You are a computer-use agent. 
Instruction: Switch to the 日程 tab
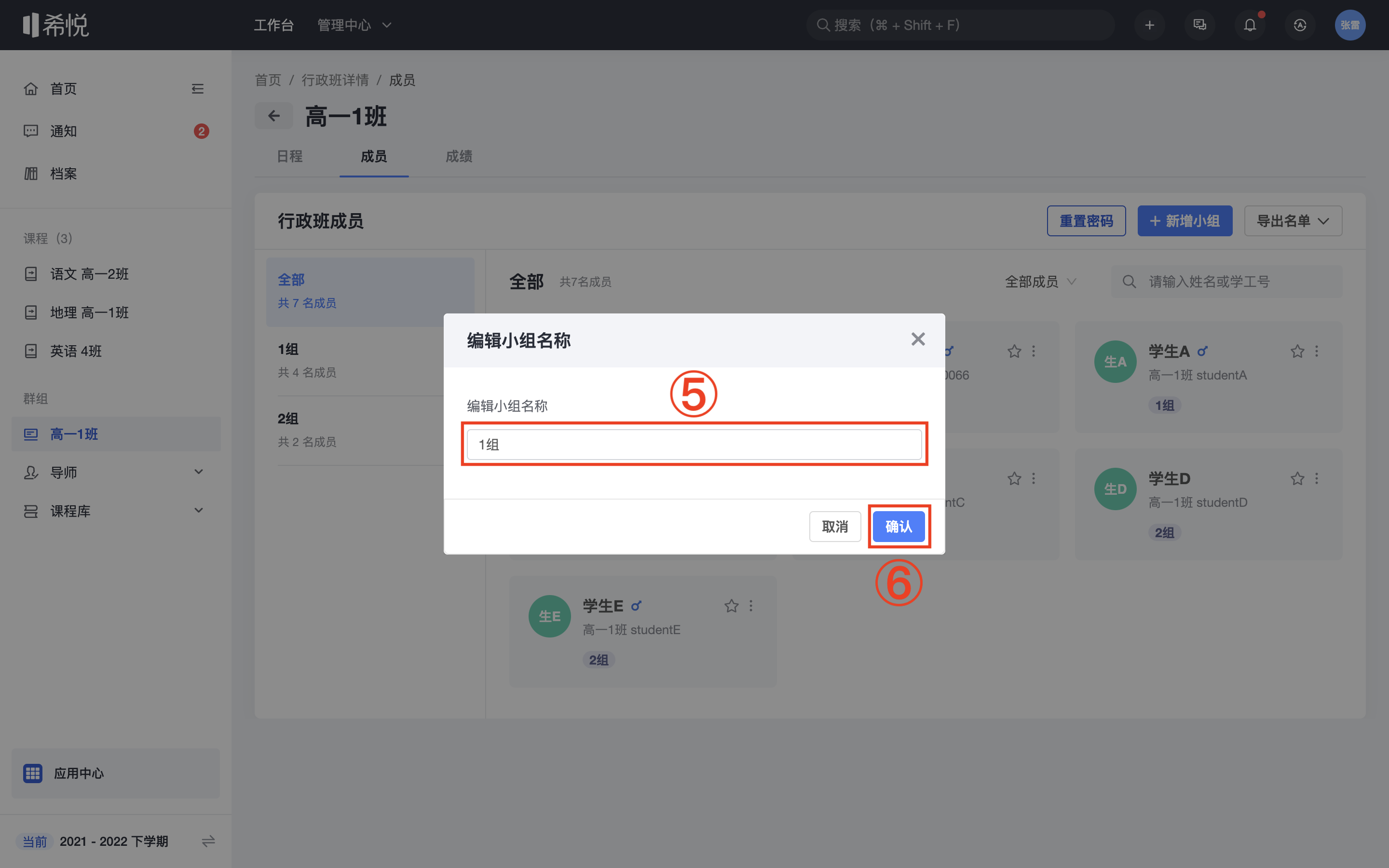pos(289,156)
